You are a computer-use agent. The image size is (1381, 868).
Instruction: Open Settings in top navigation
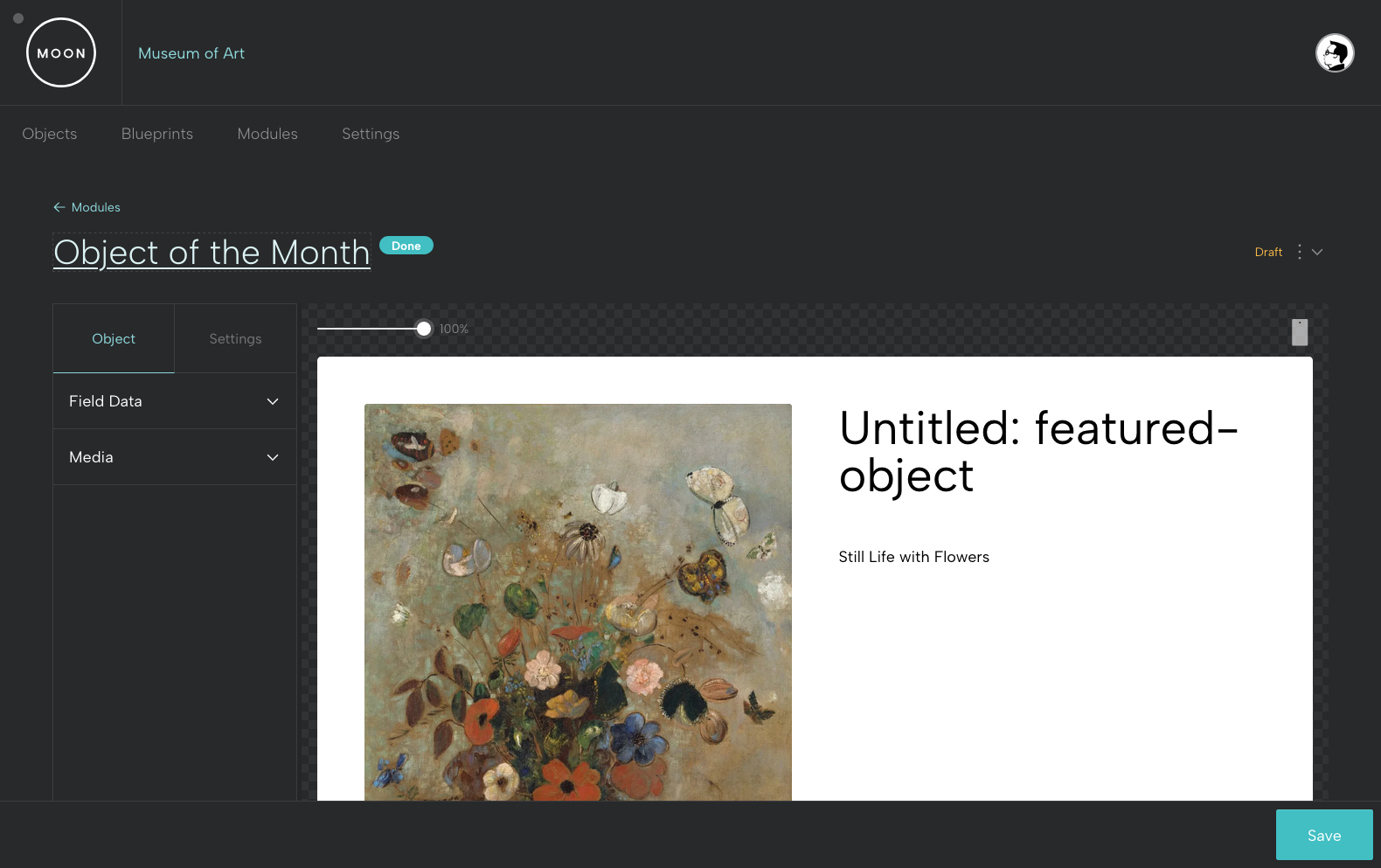click(371, 134)
